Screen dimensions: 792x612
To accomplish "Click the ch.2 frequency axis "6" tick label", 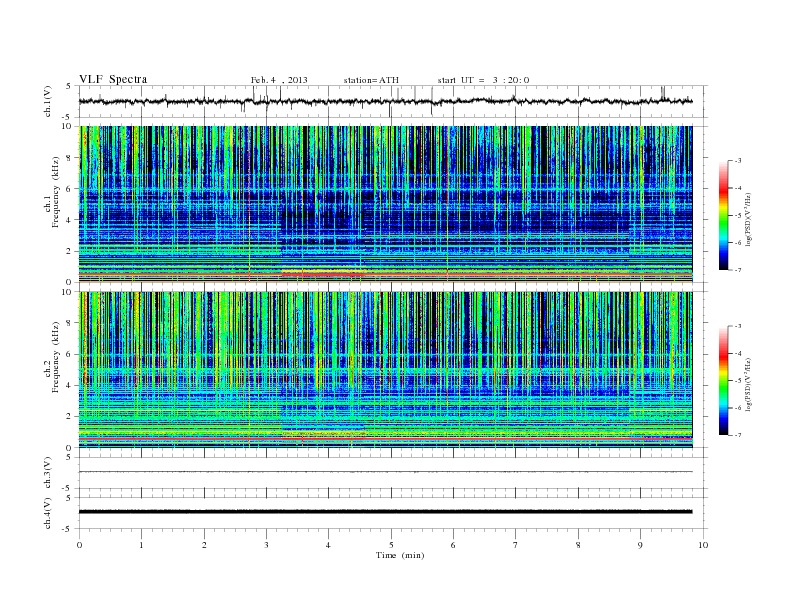I will point(70,354).
